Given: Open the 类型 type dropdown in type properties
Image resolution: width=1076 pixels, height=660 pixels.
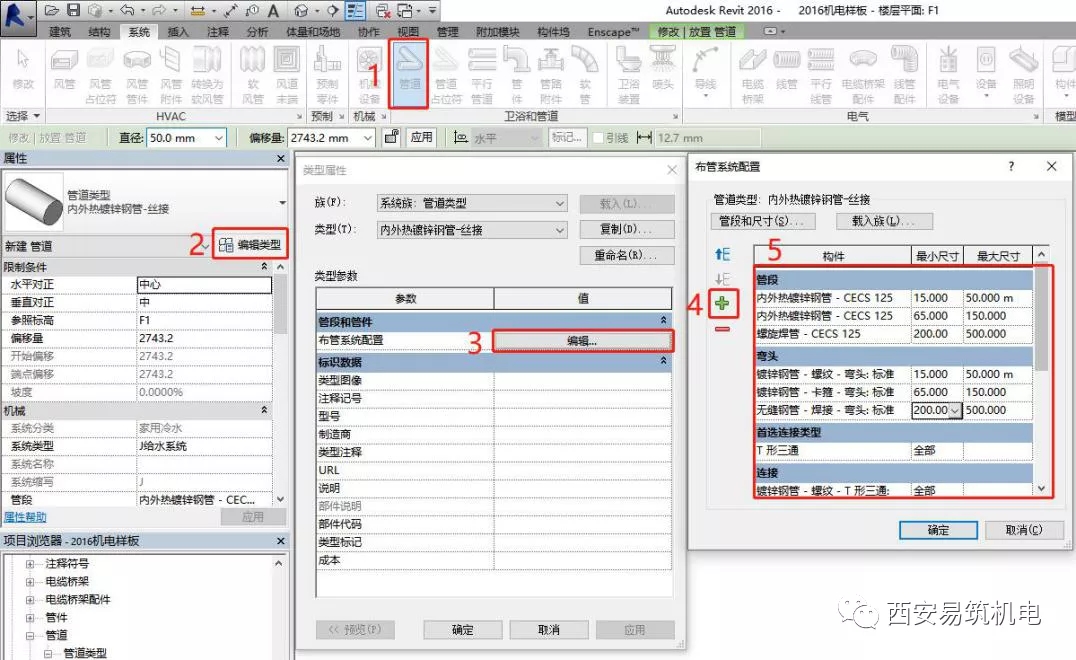Looking at the screenshot, I should (559, 230).
